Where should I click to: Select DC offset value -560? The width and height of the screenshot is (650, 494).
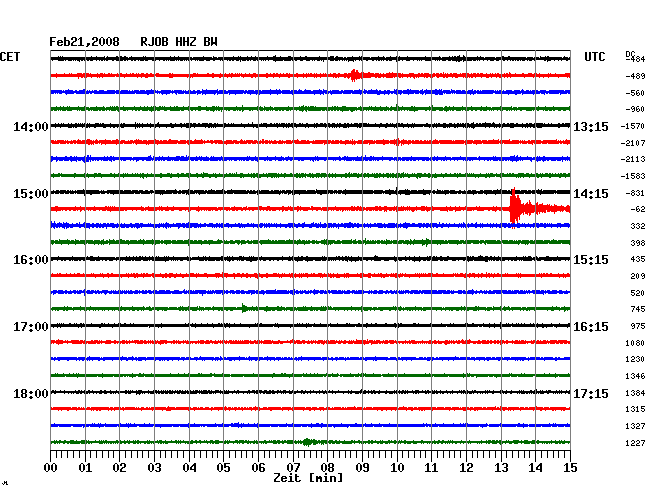click(x=635, y=93)
